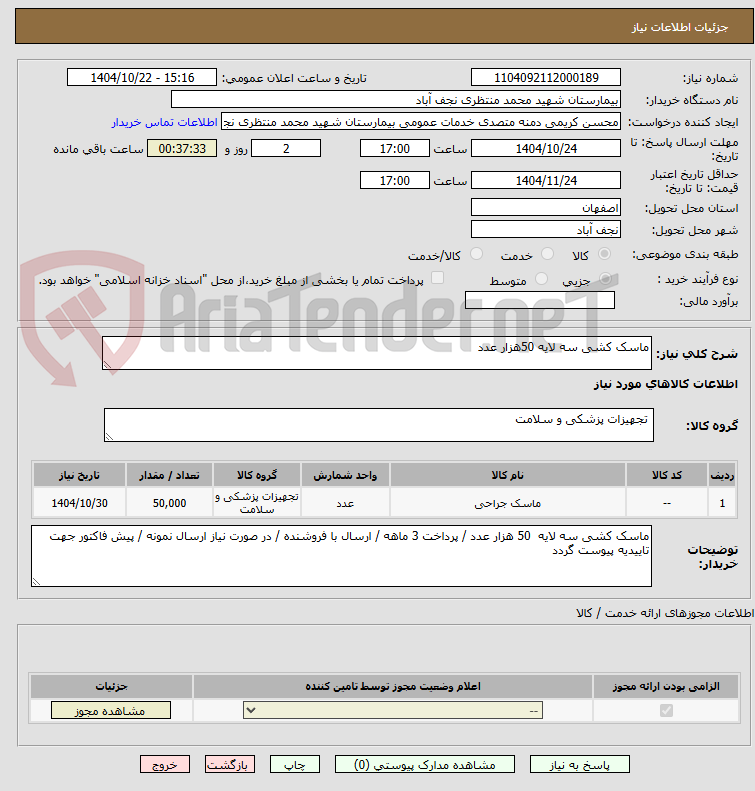
Task: View attached documents button
Action: click(x=425, y=764)
